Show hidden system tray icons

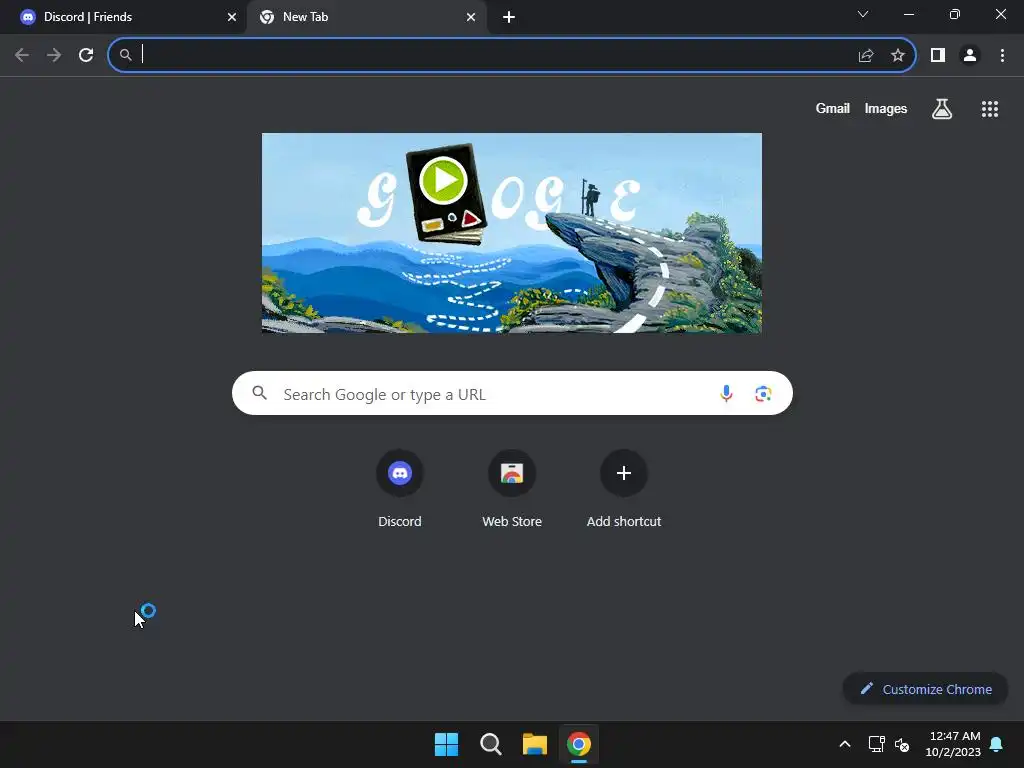click(844, 744)
